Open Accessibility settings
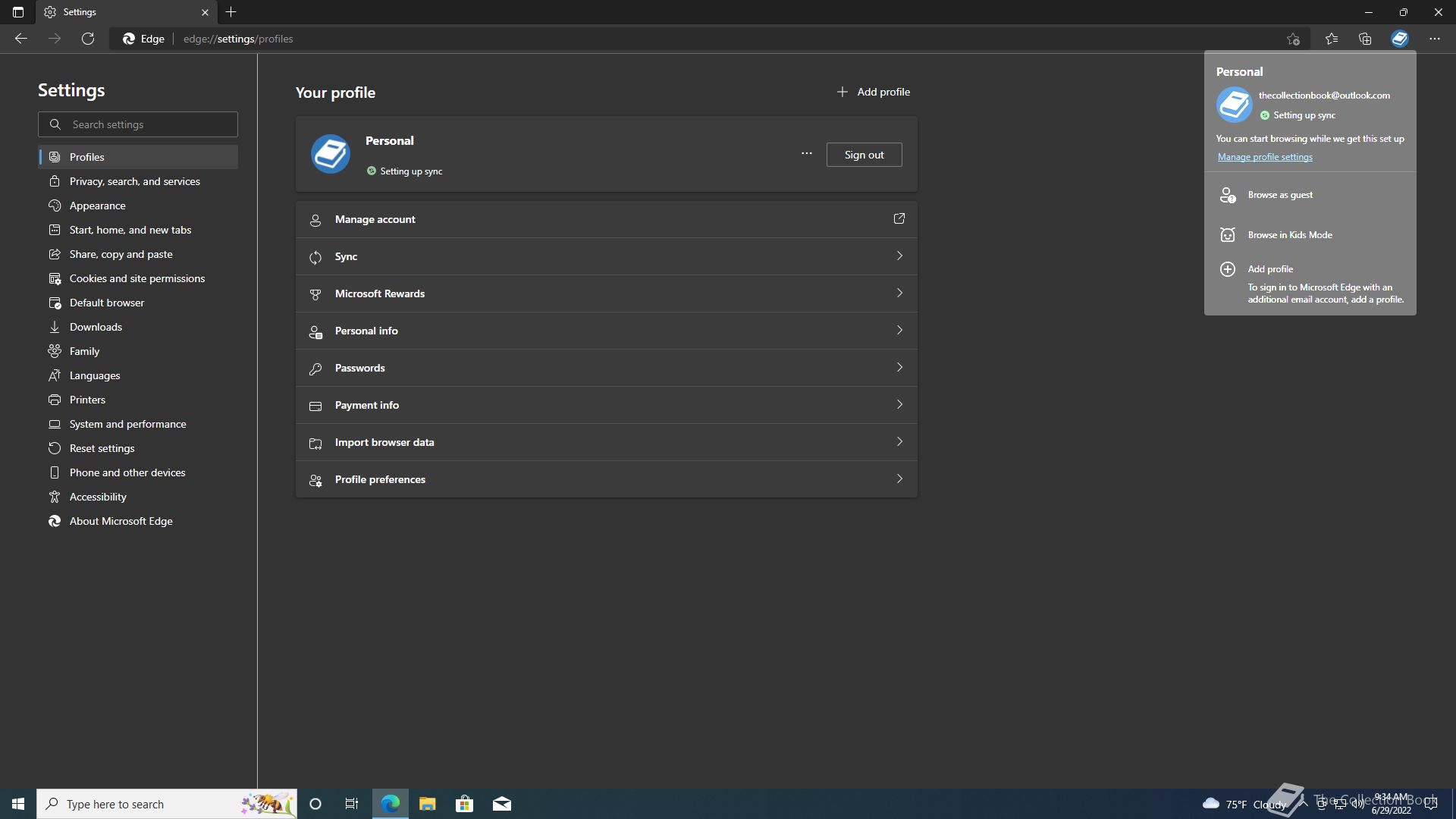Screen dimensions: 1456x819 coord(138,497)
